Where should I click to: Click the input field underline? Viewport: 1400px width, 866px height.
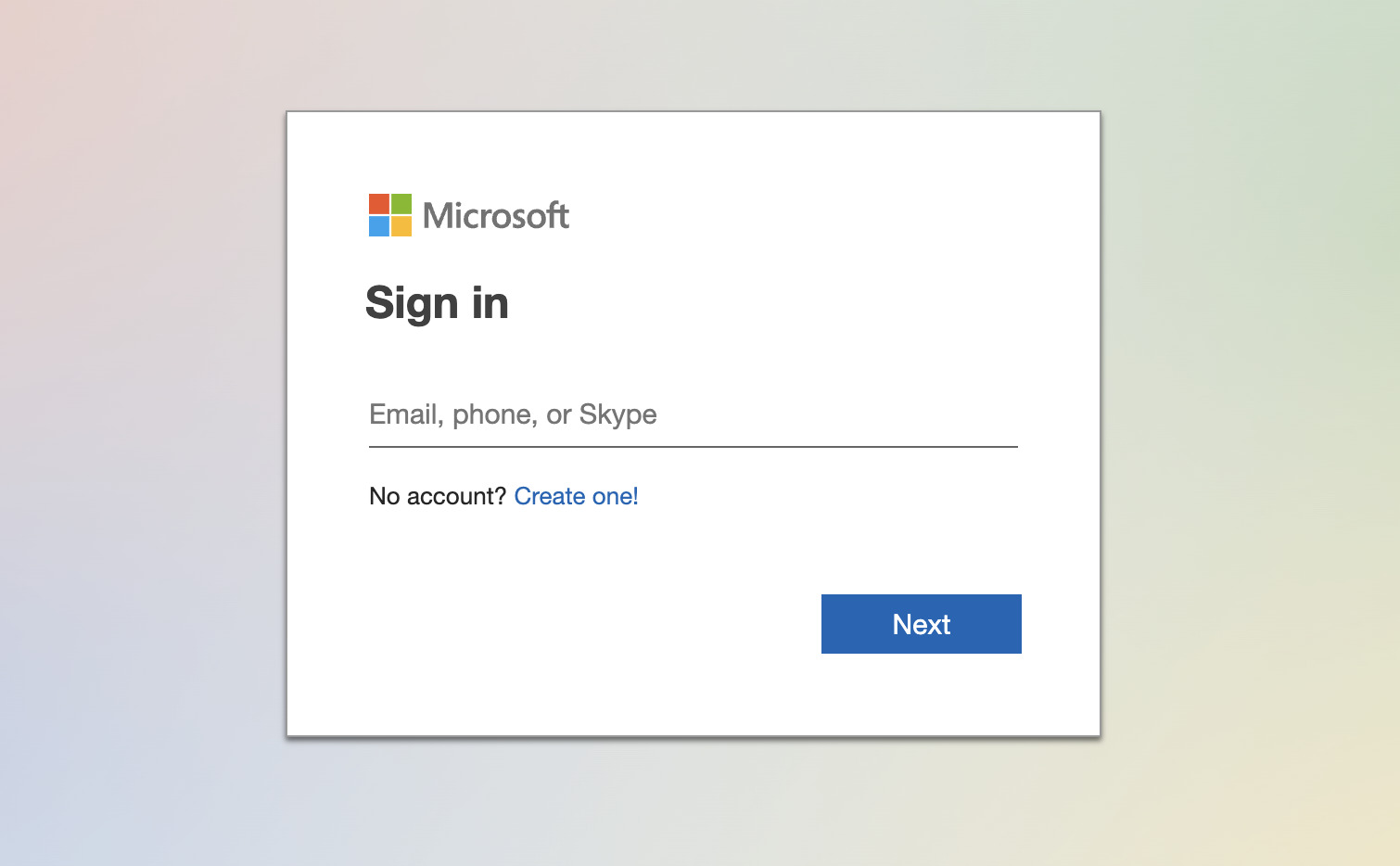693,447
